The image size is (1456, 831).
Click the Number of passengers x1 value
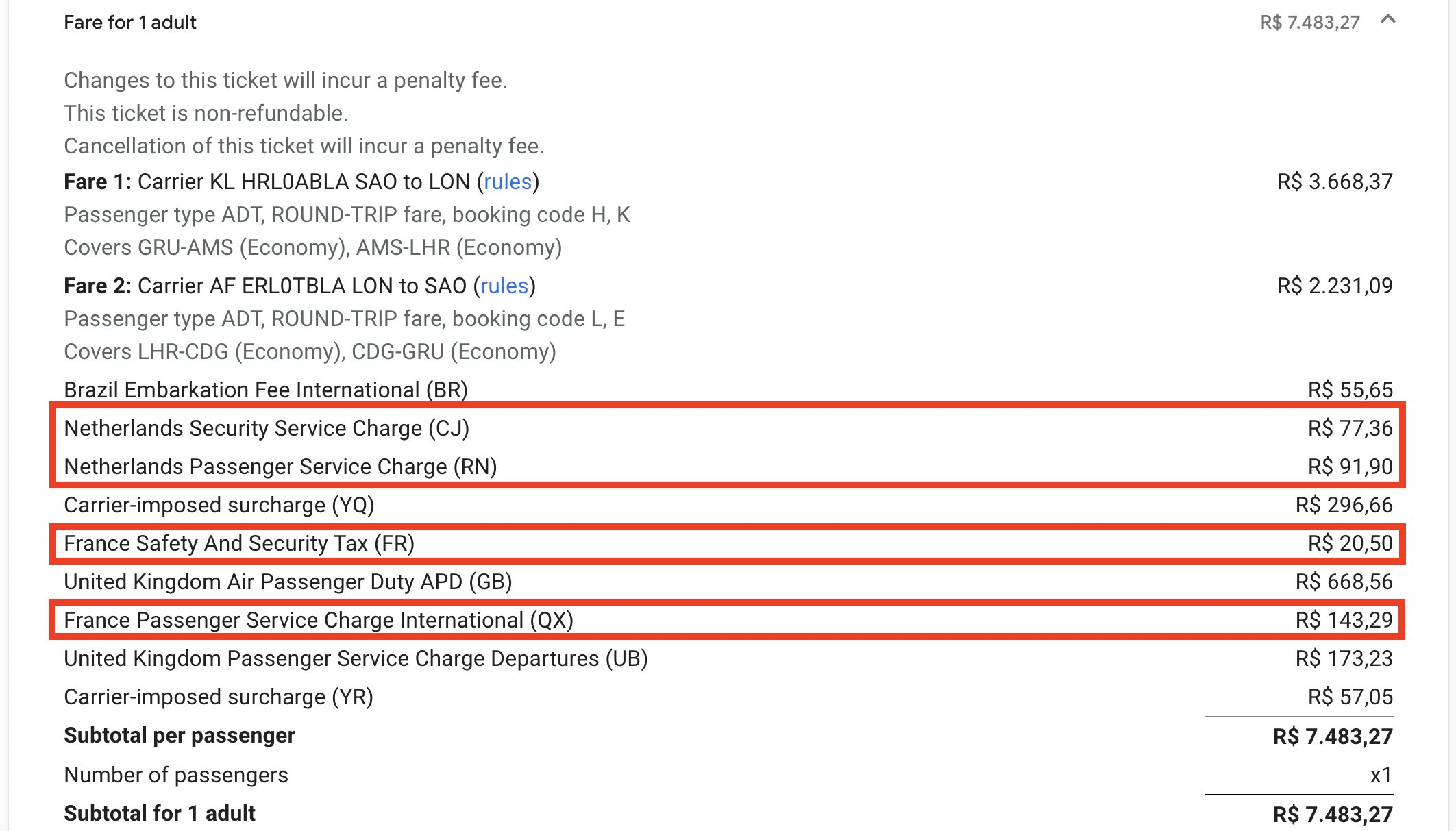point(1381,775)
